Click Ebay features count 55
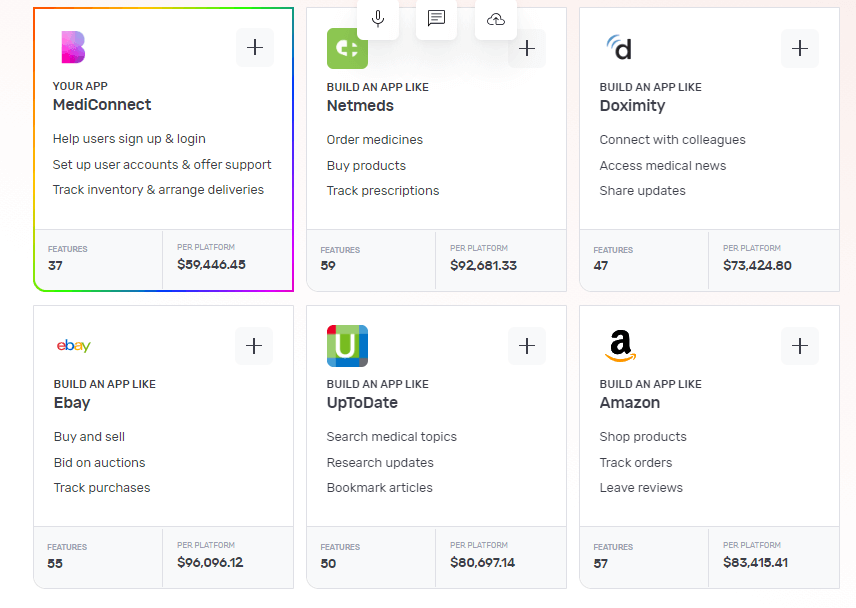The image size is (856, 608). 55,564
